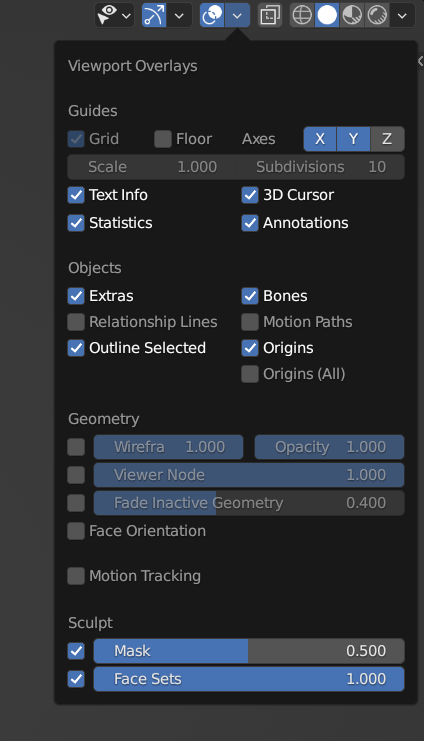This screenshot has width=424, height=741.
Task: Disable the Text Info checkbox
Action: pyautogui.click(x=76, y=195)
